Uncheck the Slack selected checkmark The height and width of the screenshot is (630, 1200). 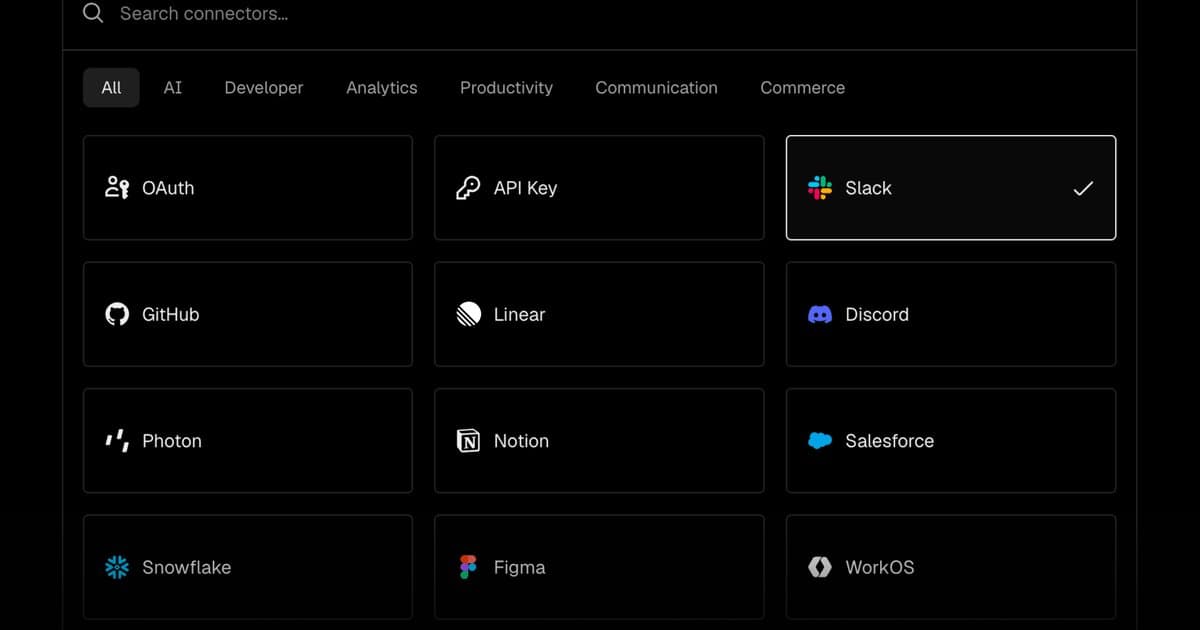(1083, 188)
